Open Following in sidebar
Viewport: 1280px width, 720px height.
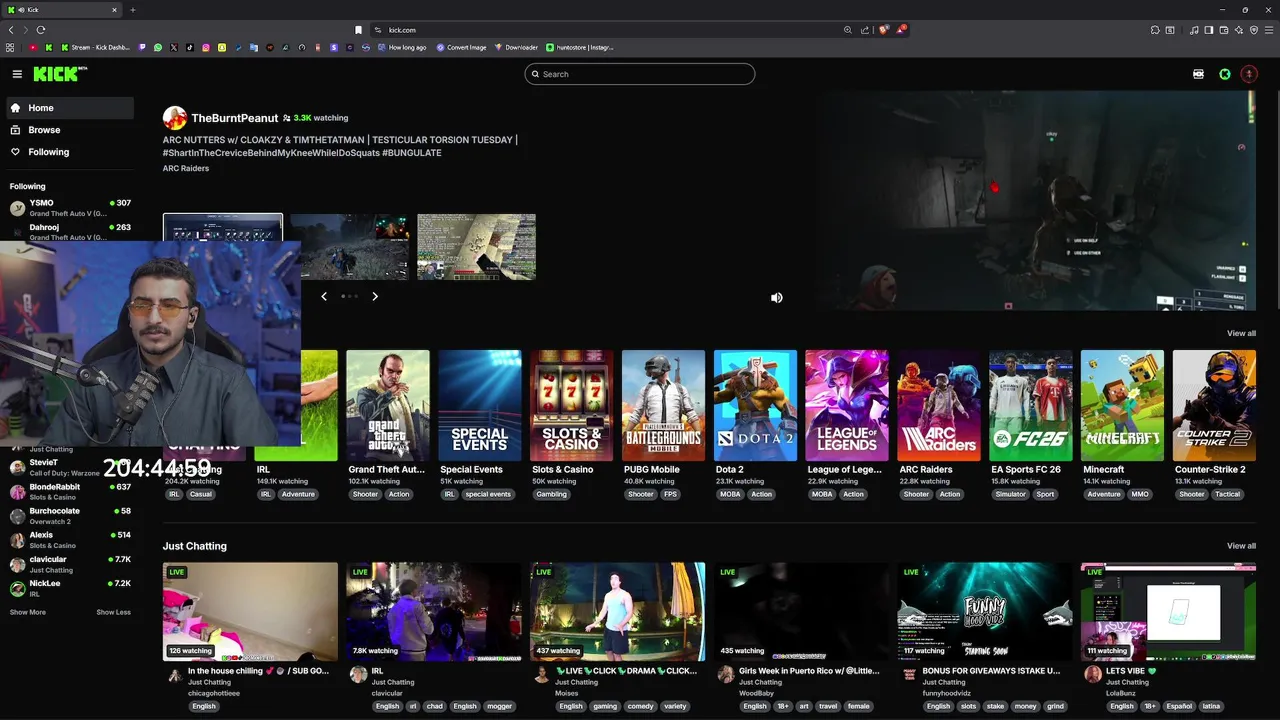[x=69, y=152]
